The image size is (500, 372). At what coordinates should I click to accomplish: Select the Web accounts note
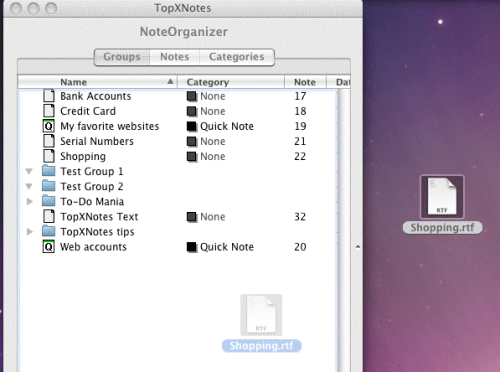(93, 247)
